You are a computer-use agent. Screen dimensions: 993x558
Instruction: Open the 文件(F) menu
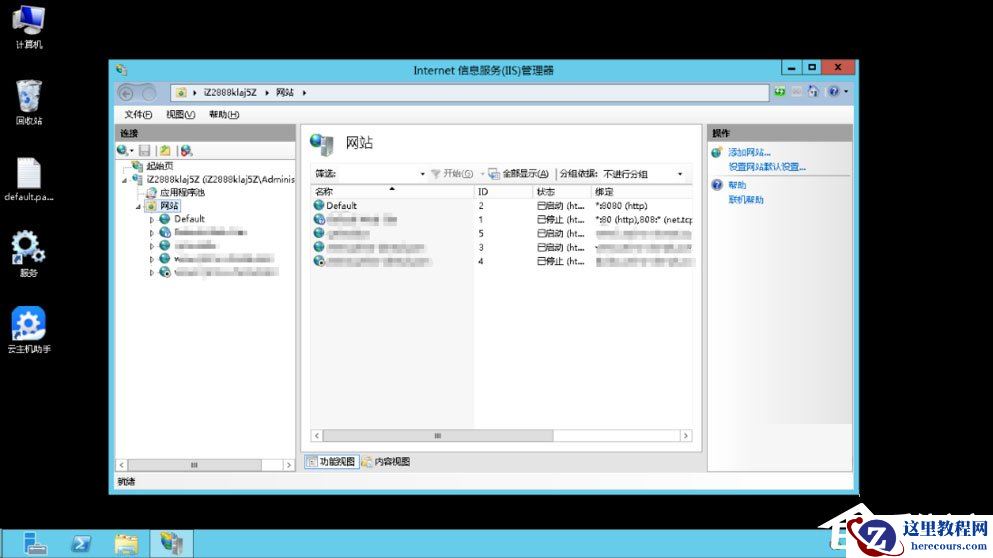137,115
